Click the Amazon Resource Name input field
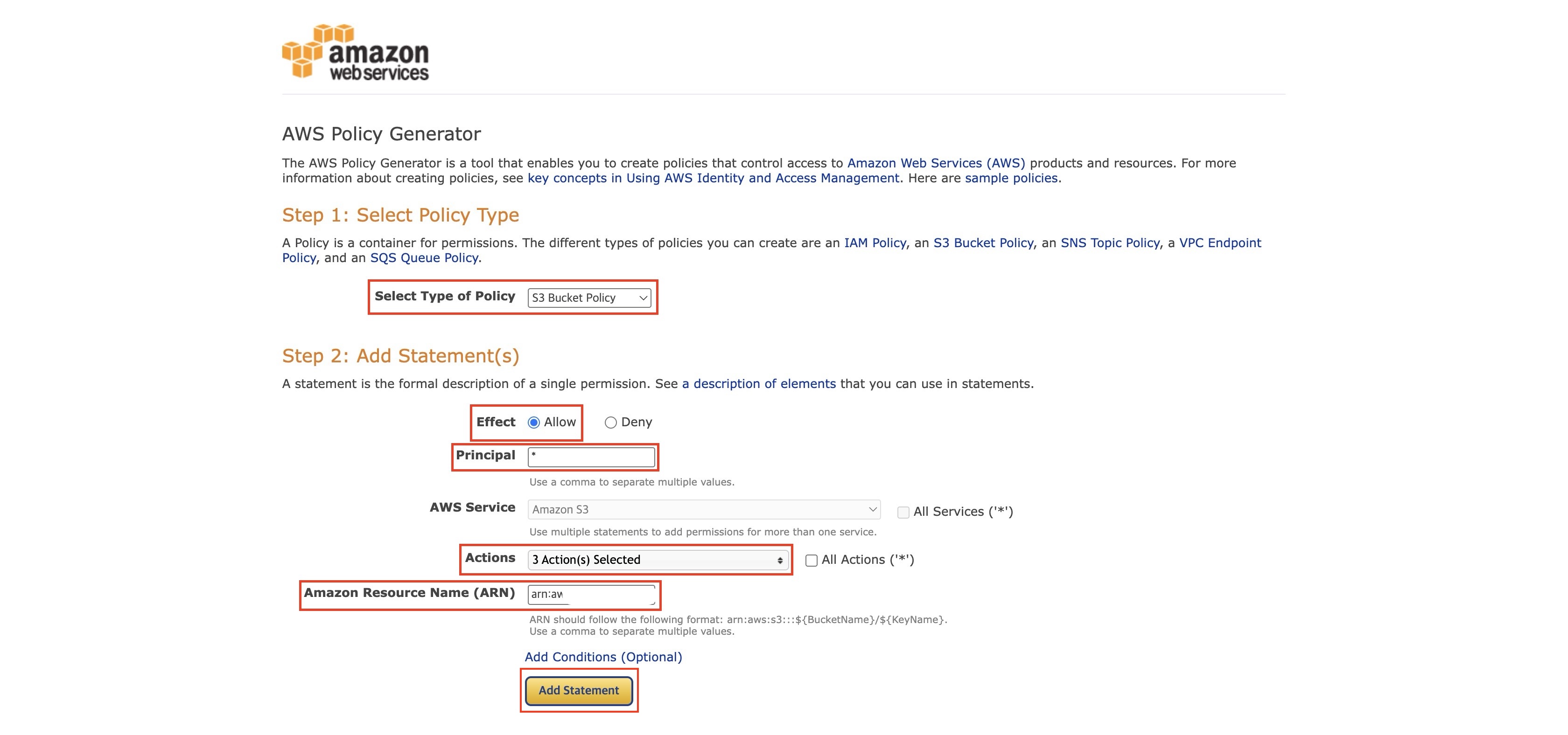The width and height of the screenshot is (1568, 735). click(x=591, y=595)
